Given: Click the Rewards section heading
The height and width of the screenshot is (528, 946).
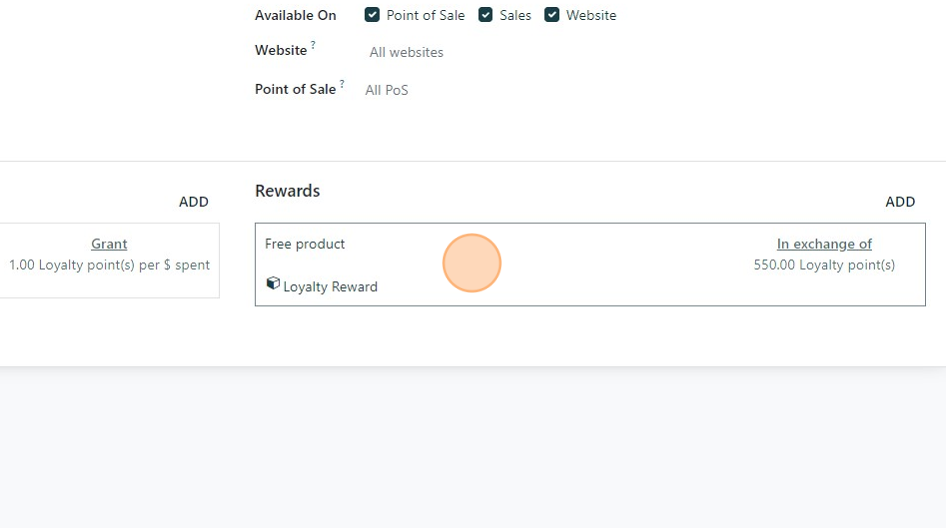Looking at the screenshot, I should click(287, 191).
